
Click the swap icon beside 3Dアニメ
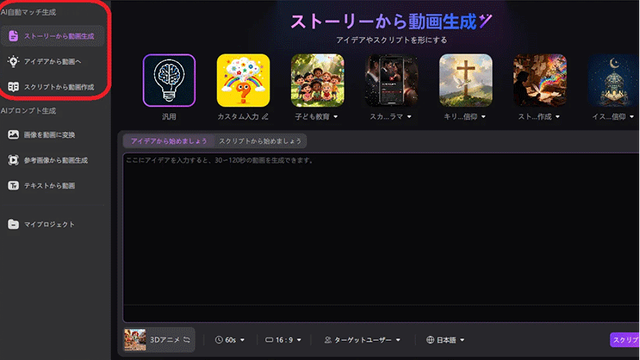pyautogui.click(x=187, y=340)
